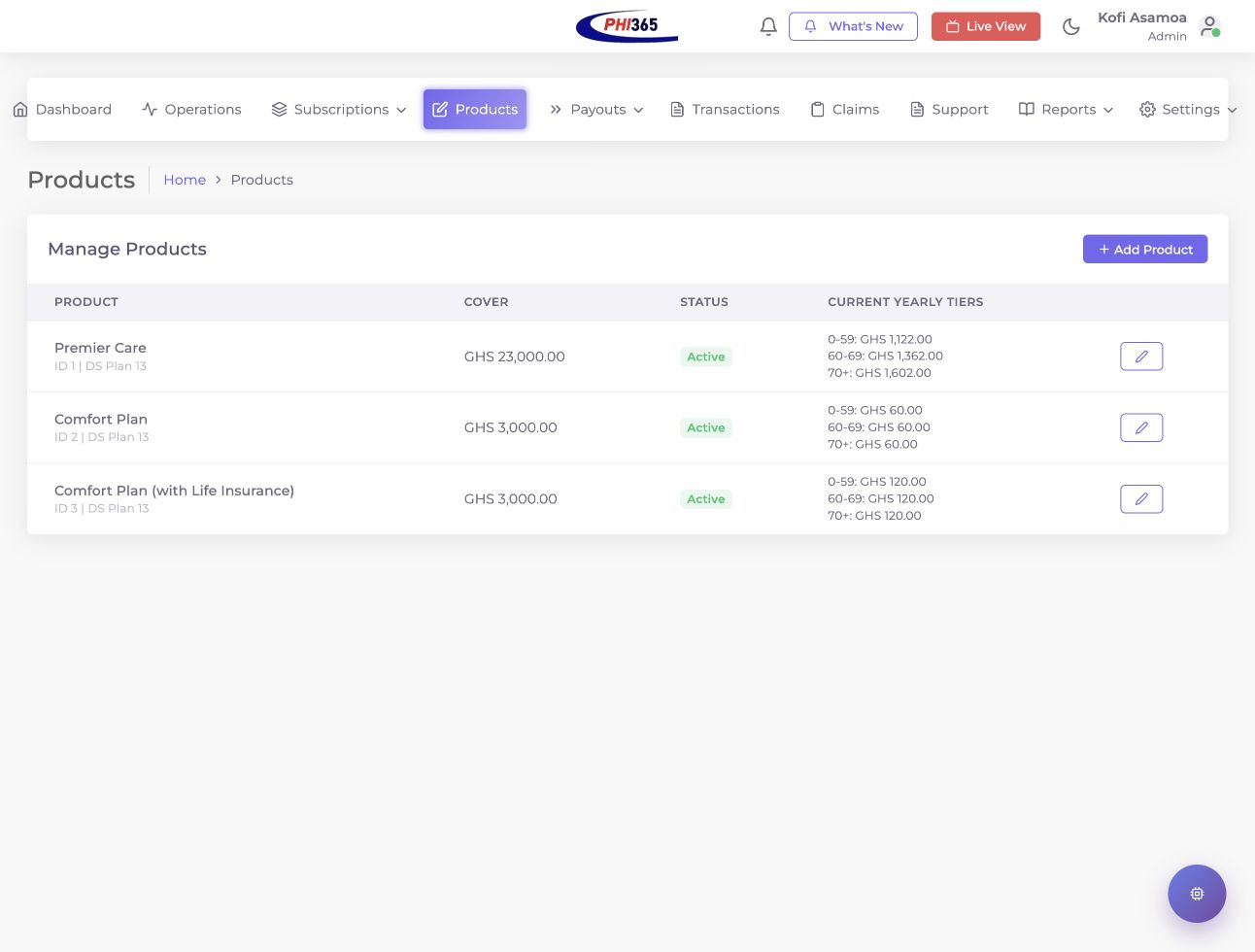Open Transactions page

pyautogui.click(x=725, y=110)
